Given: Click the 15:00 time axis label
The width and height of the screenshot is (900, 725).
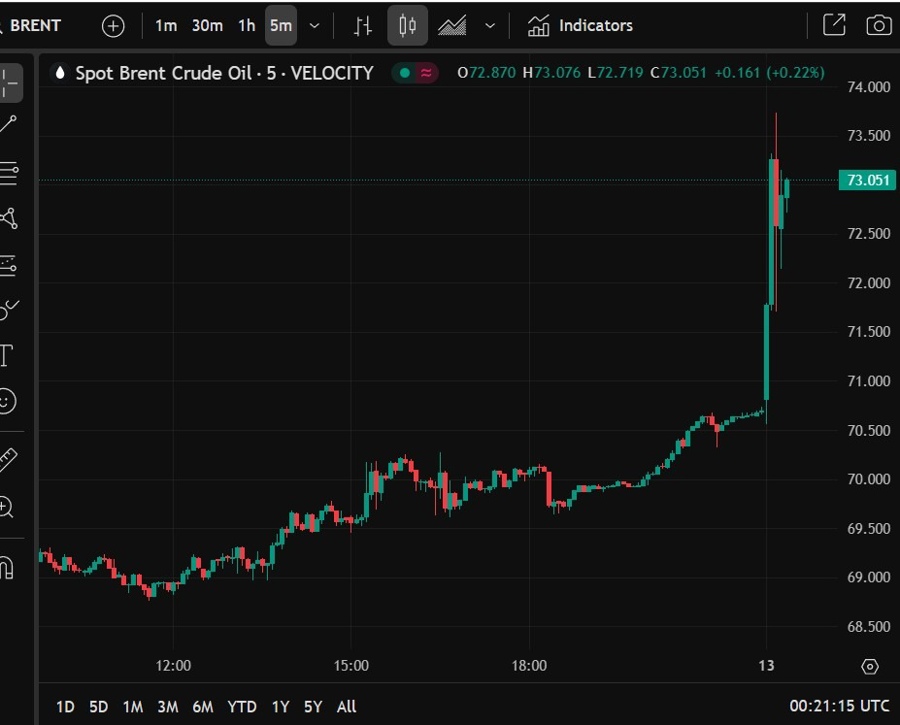Looking at the screenshot, I should 351,666.
